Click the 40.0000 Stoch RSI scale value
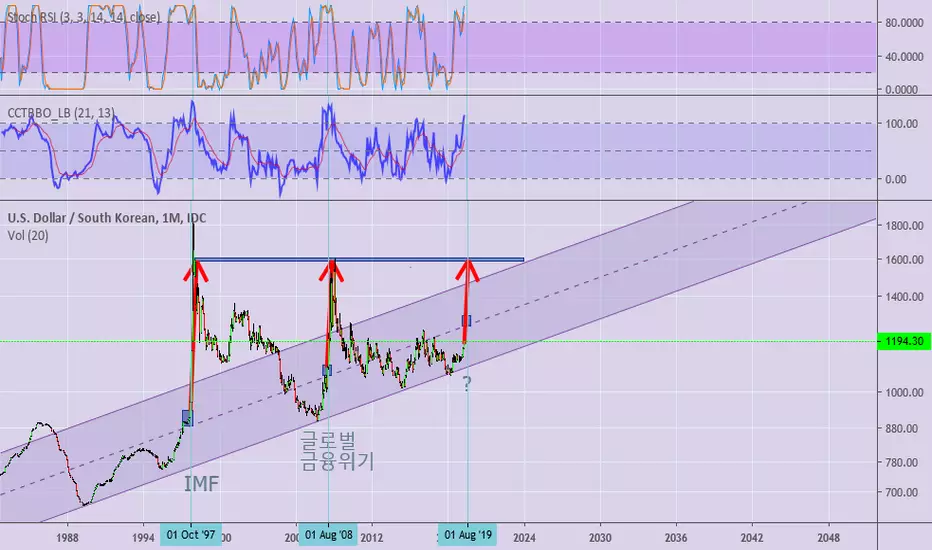The width and height of the screenshot is (932, 550). [x=904, y=56]
